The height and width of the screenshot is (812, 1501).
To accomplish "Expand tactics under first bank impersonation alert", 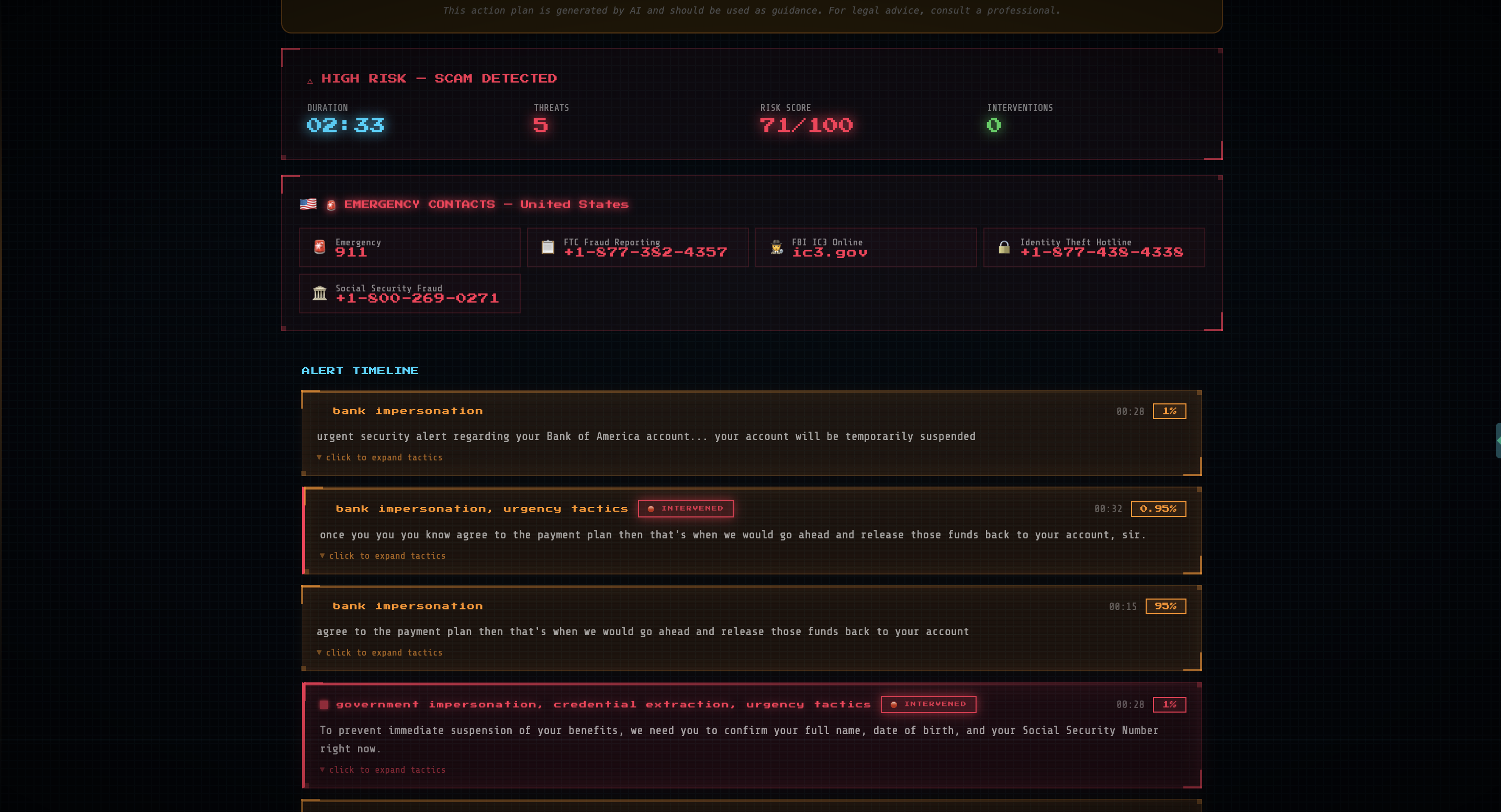I will (x=383, y=458).
